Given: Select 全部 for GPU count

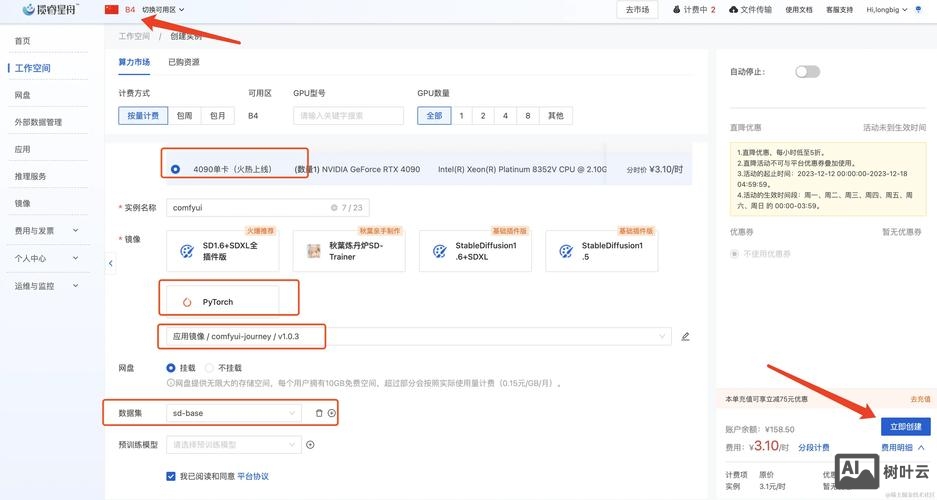Looking at the screenshot, I should pyautogui.click(x=434, y=116).
